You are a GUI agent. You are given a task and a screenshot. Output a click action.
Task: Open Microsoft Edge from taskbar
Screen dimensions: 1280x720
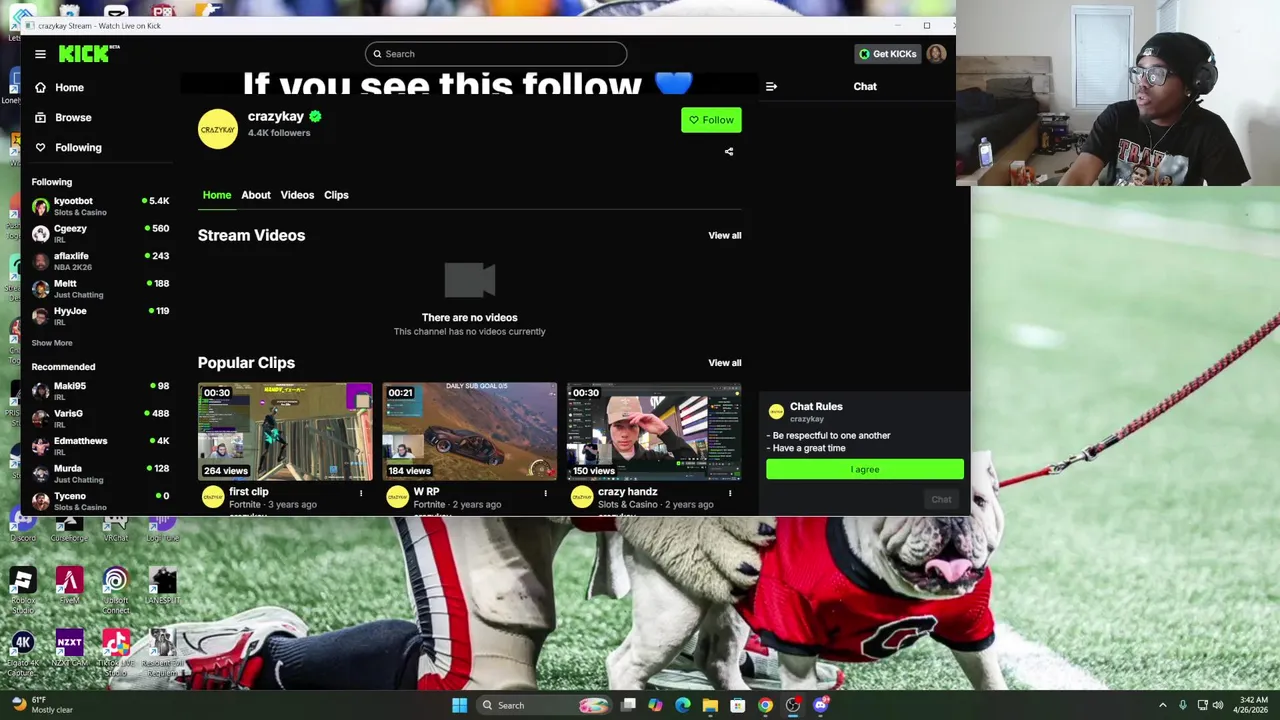[x=683, y=706]
